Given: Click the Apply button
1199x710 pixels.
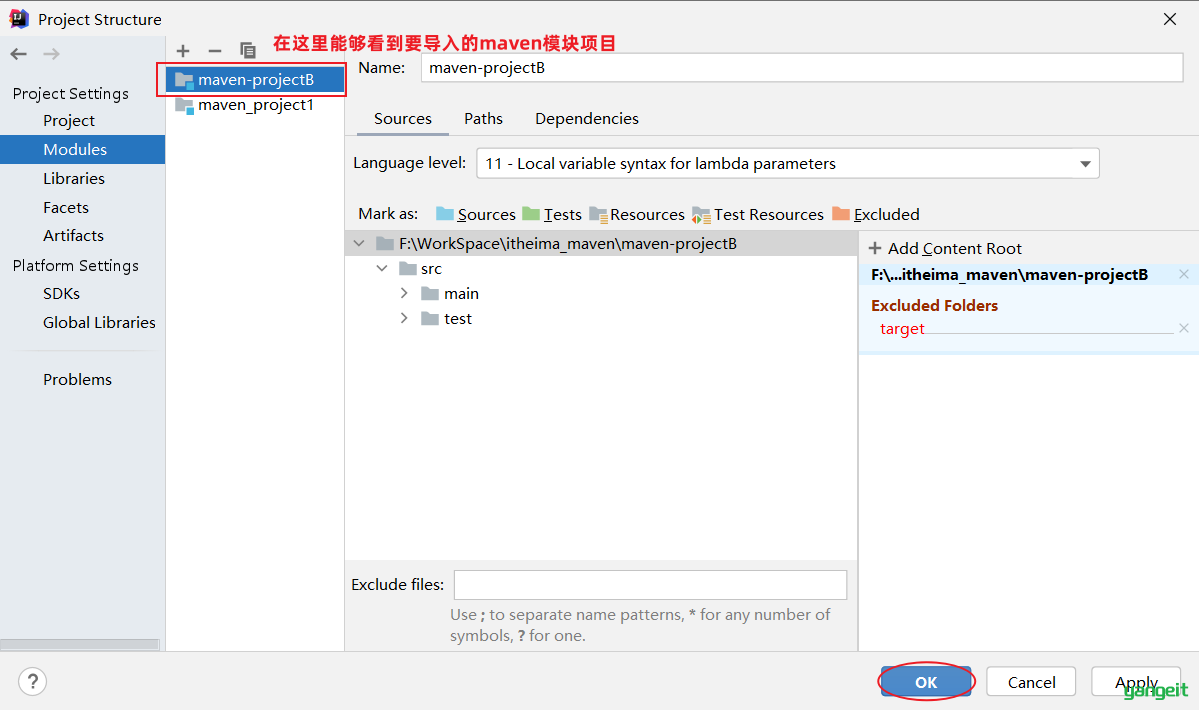Looking at the screenshot, I should click(x=1136, y=682).
